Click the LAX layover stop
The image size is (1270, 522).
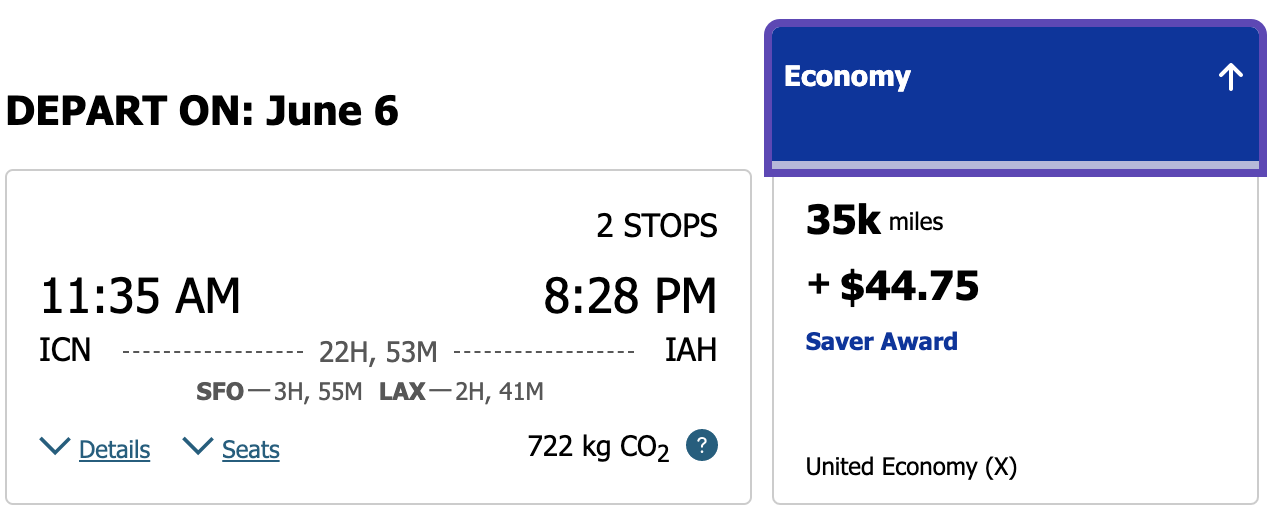pos(402,392)
